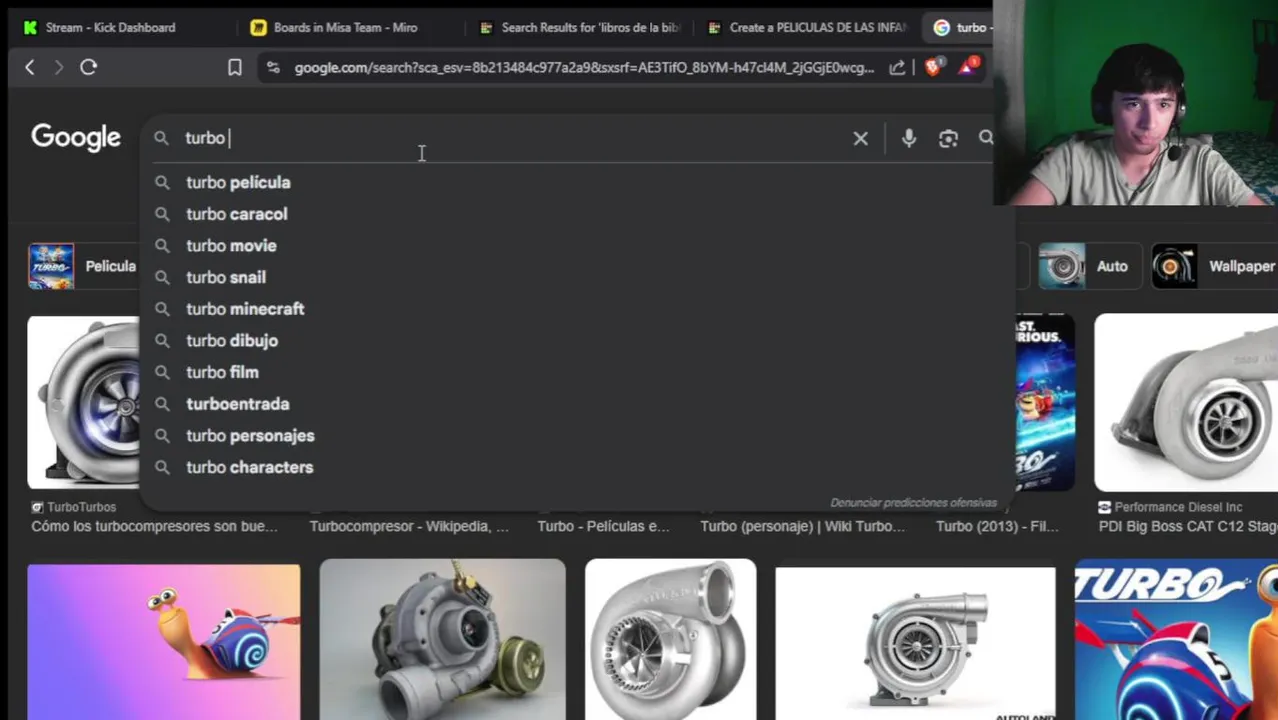
Task: Choose suggestion 'turbo characters'
Action: coord(249,467)
